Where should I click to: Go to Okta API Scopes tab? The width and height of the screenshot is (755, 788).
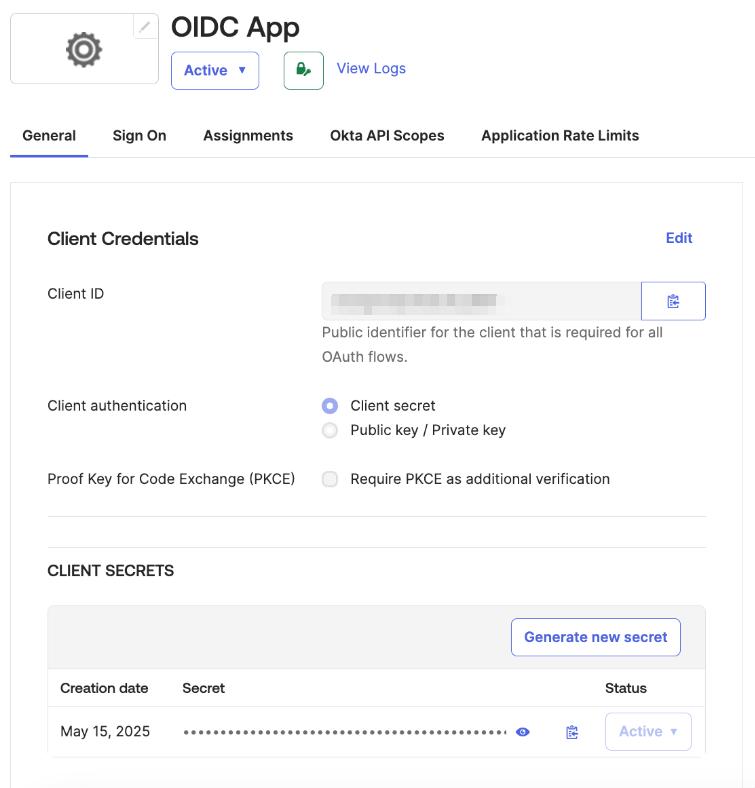coord(387,136)
